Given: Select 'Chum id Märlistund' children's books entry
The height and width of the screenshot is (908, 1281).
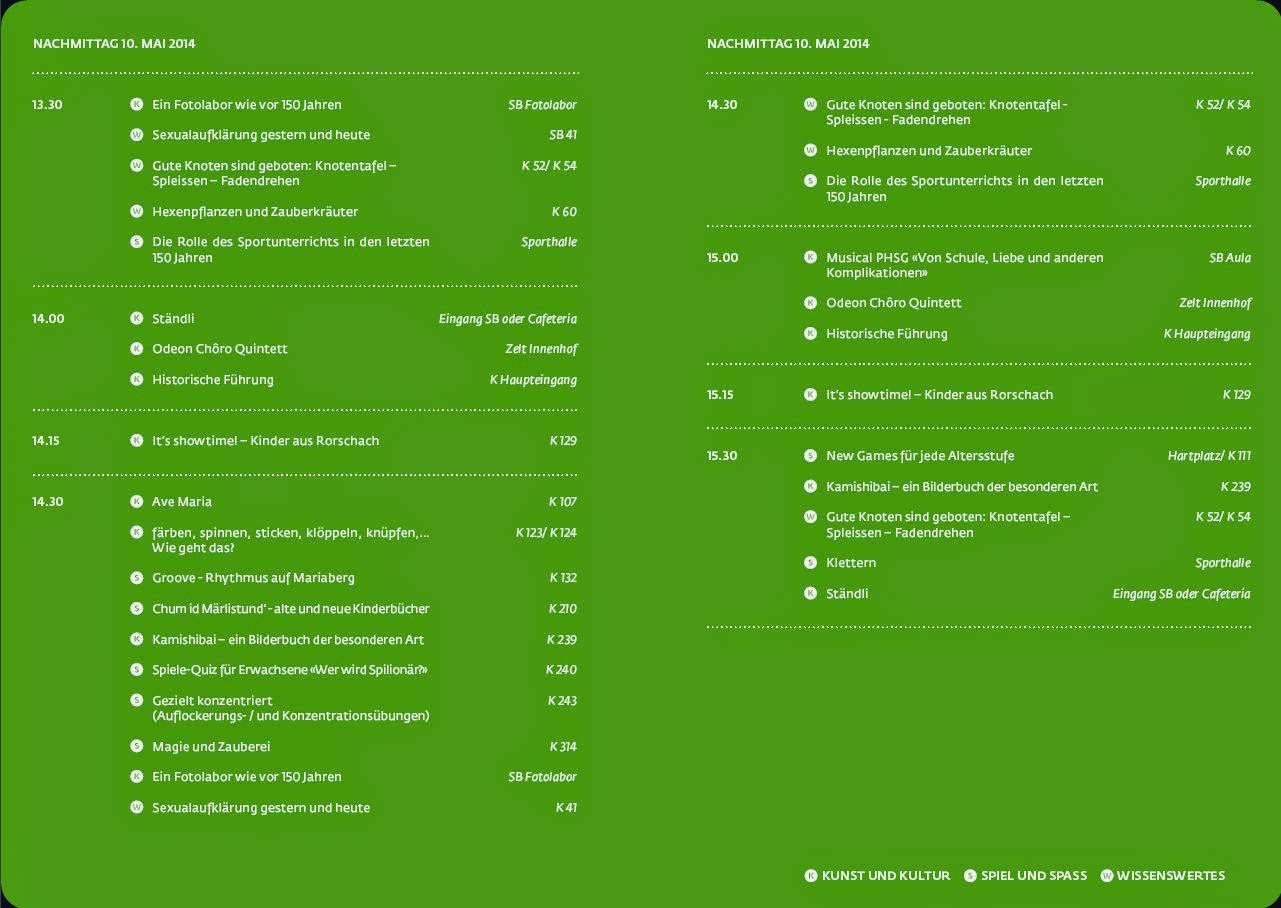Looking at the screenshot, I should point(290,609).
